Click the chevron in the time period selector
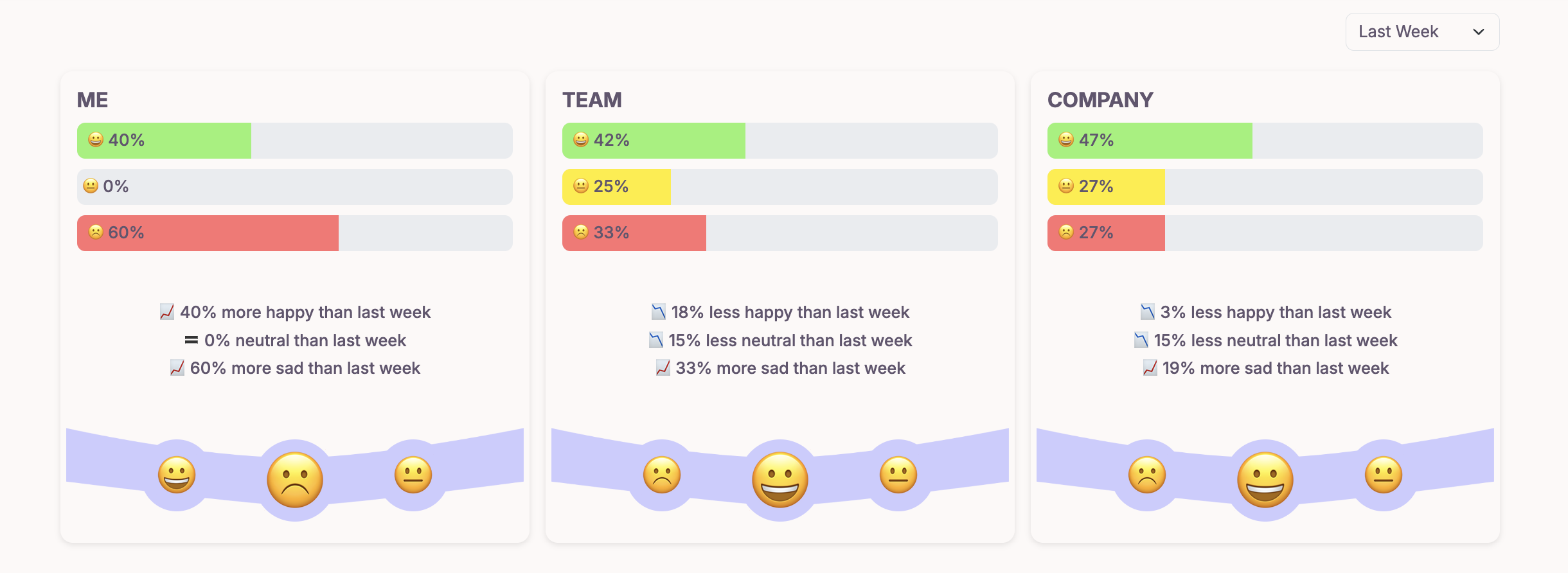Viewport: 1568px width, 573px height. [1479, 31]
